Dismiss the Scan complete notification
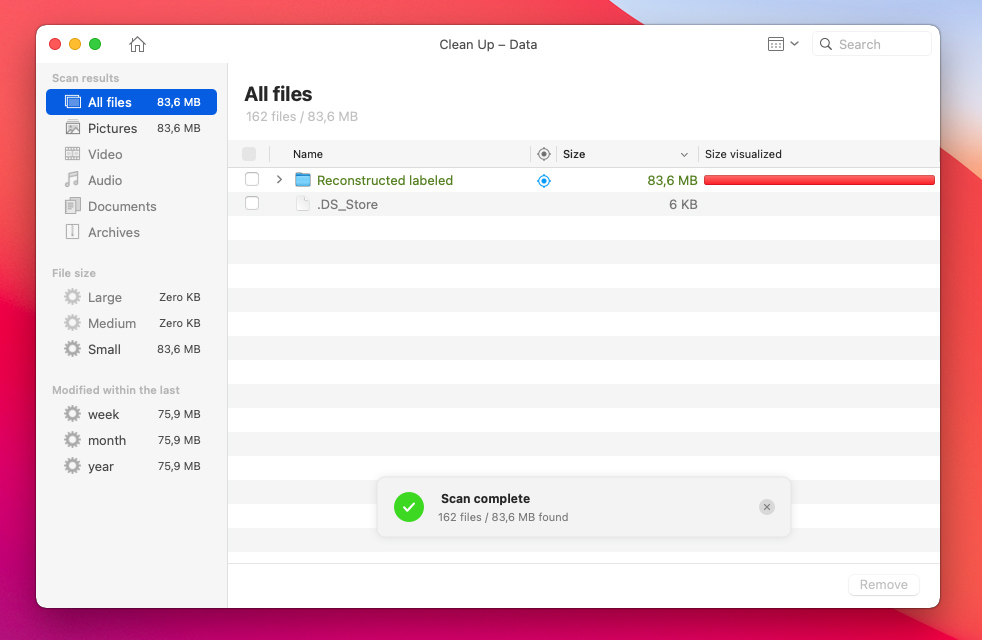 [x=767, y=507]
